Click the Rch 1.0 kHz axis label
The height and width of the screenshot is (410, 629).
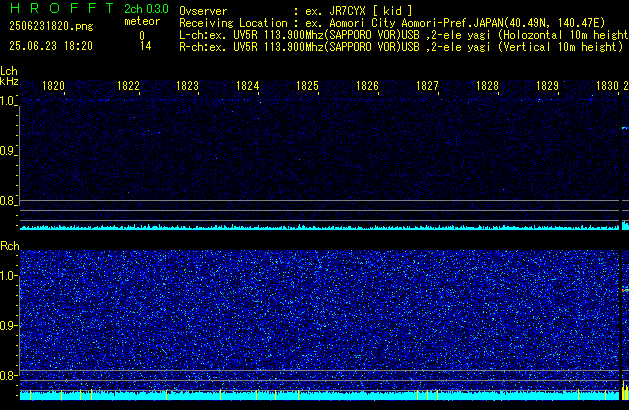coord(8,276)
